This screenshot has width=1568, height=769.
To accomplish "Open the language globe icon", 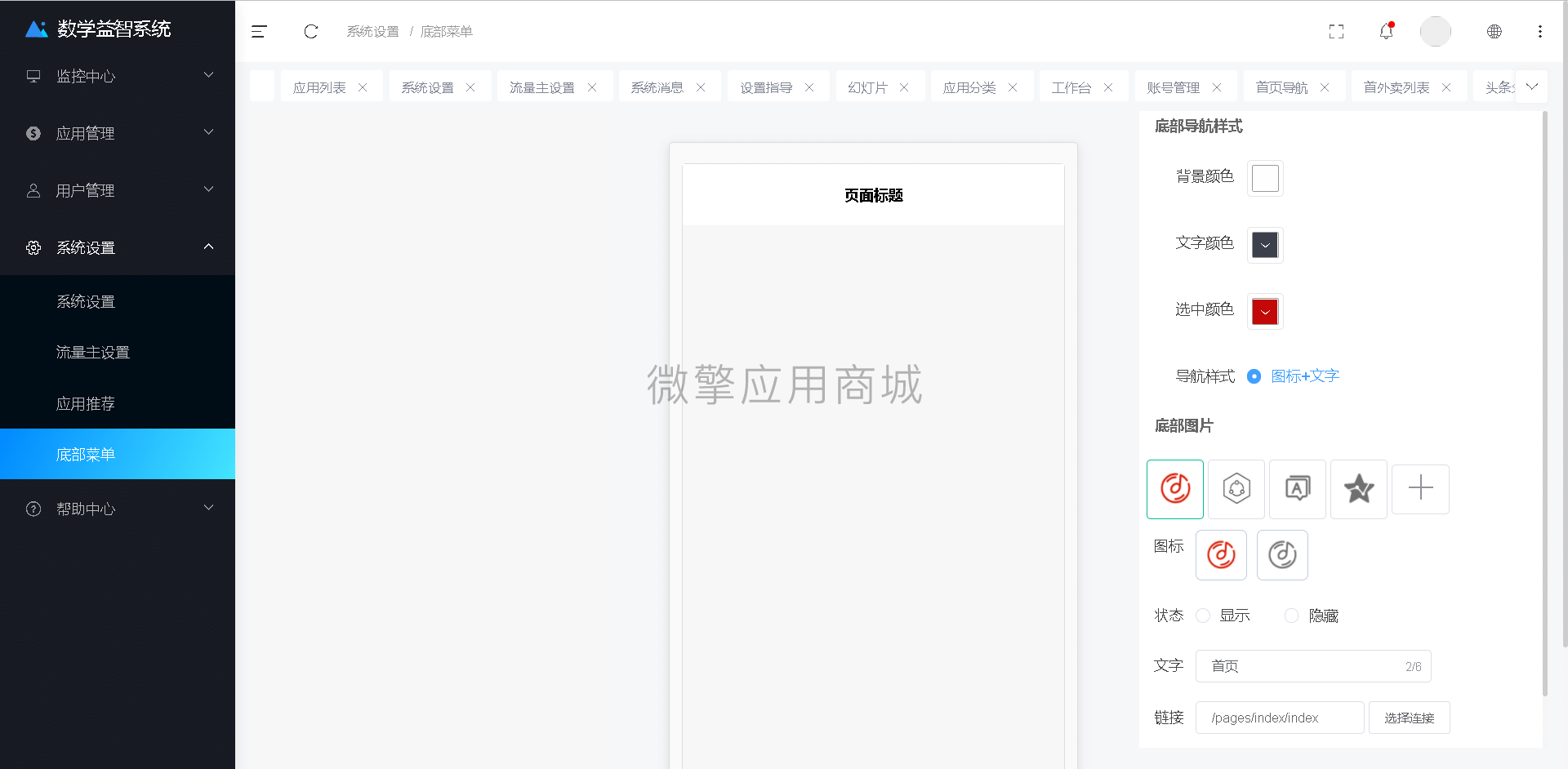I will (1494, 31).
